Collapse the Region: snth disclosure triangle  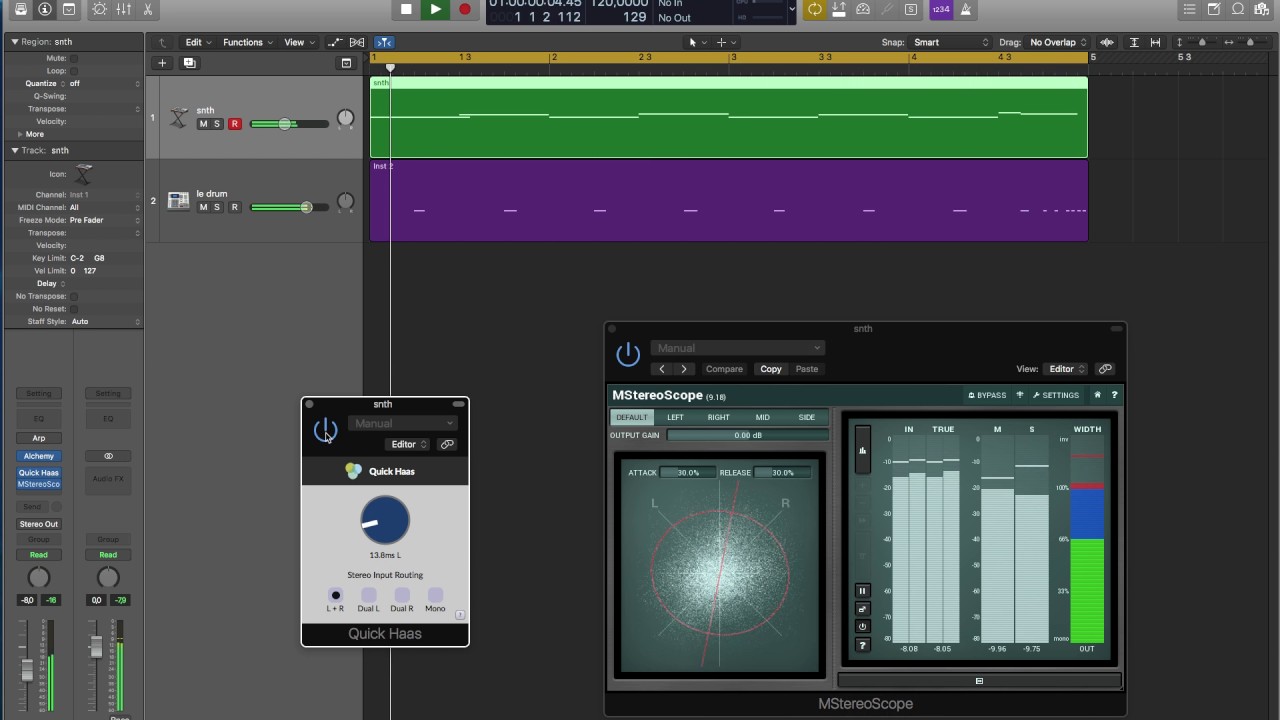tap(14, 42)
